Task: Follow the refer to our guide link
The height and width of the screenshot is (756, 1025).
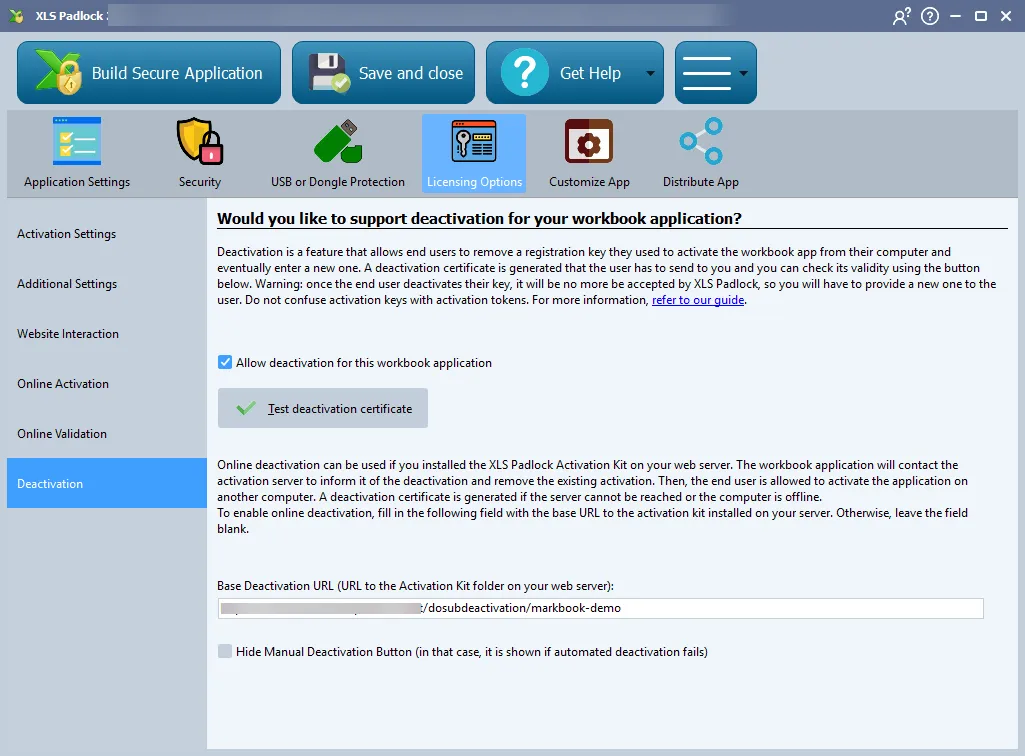Action: click(698, 300)
